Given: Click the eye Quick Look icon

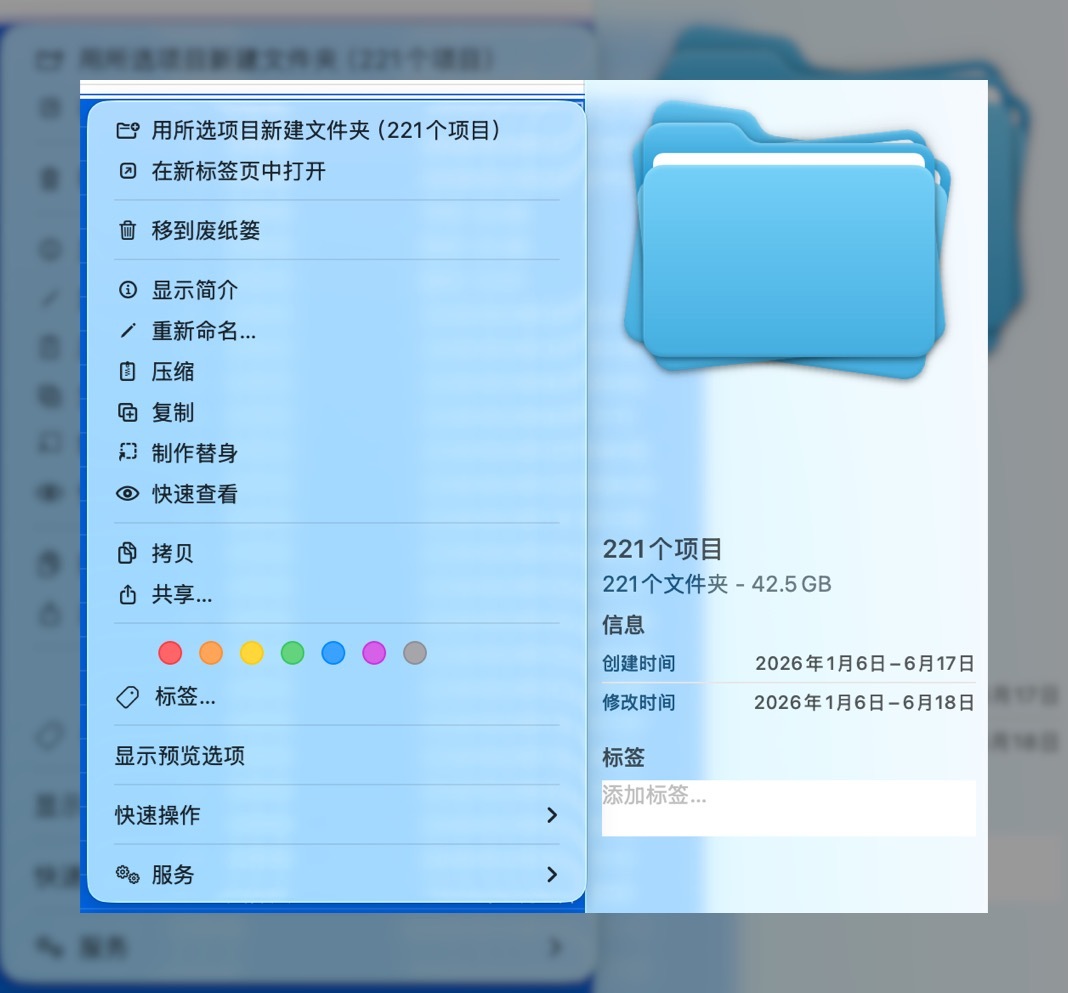Looking at the screenshot, I should 127,494.
